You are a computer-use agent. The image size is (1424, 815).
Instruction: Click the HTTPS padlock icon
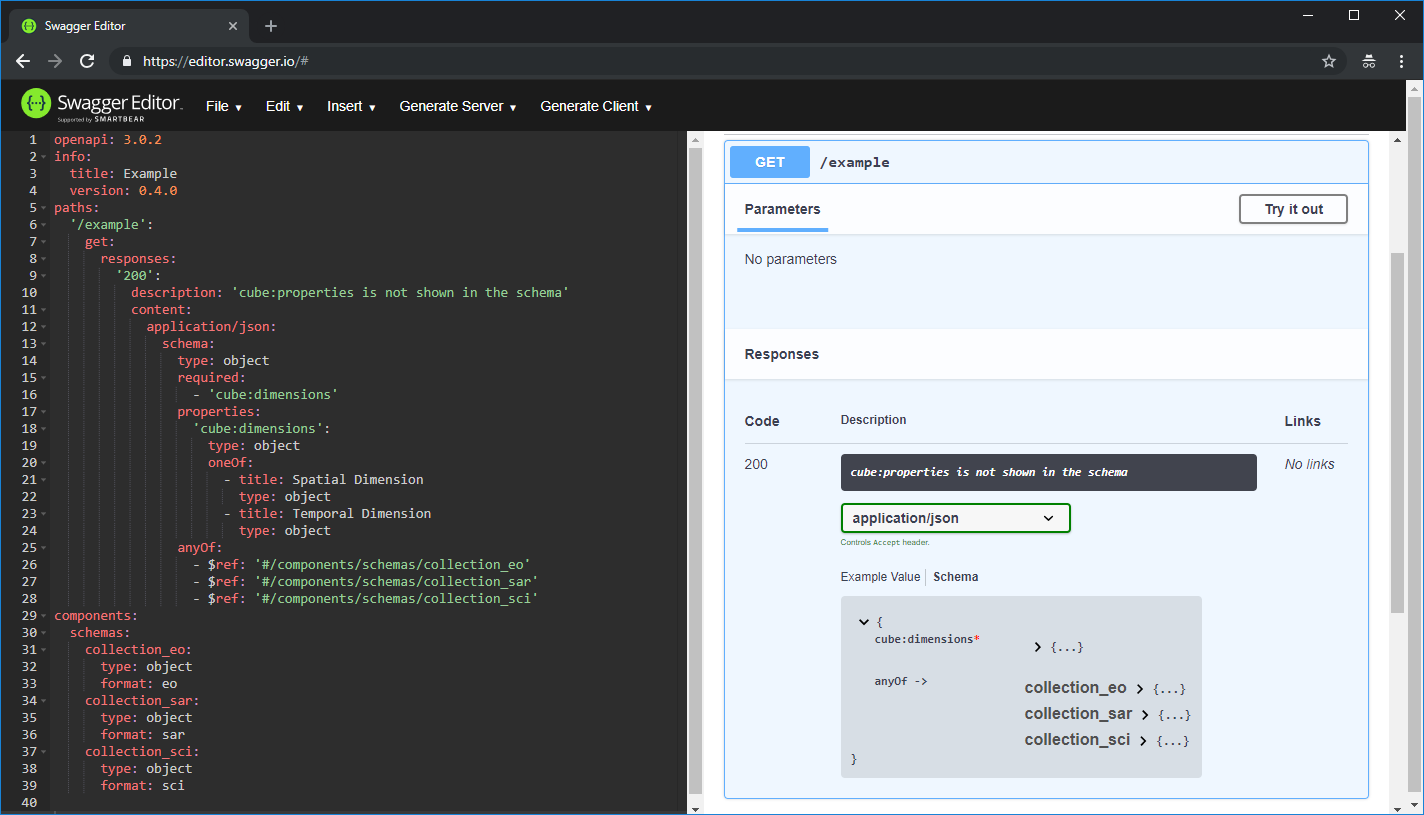126,61
